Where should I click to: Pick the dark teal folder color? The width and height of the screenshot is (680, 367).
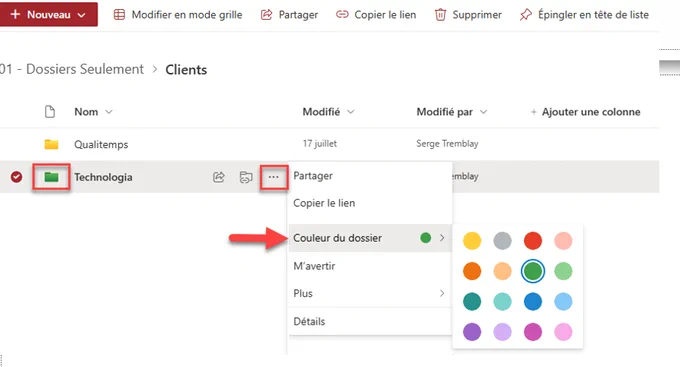pos(472,301)
